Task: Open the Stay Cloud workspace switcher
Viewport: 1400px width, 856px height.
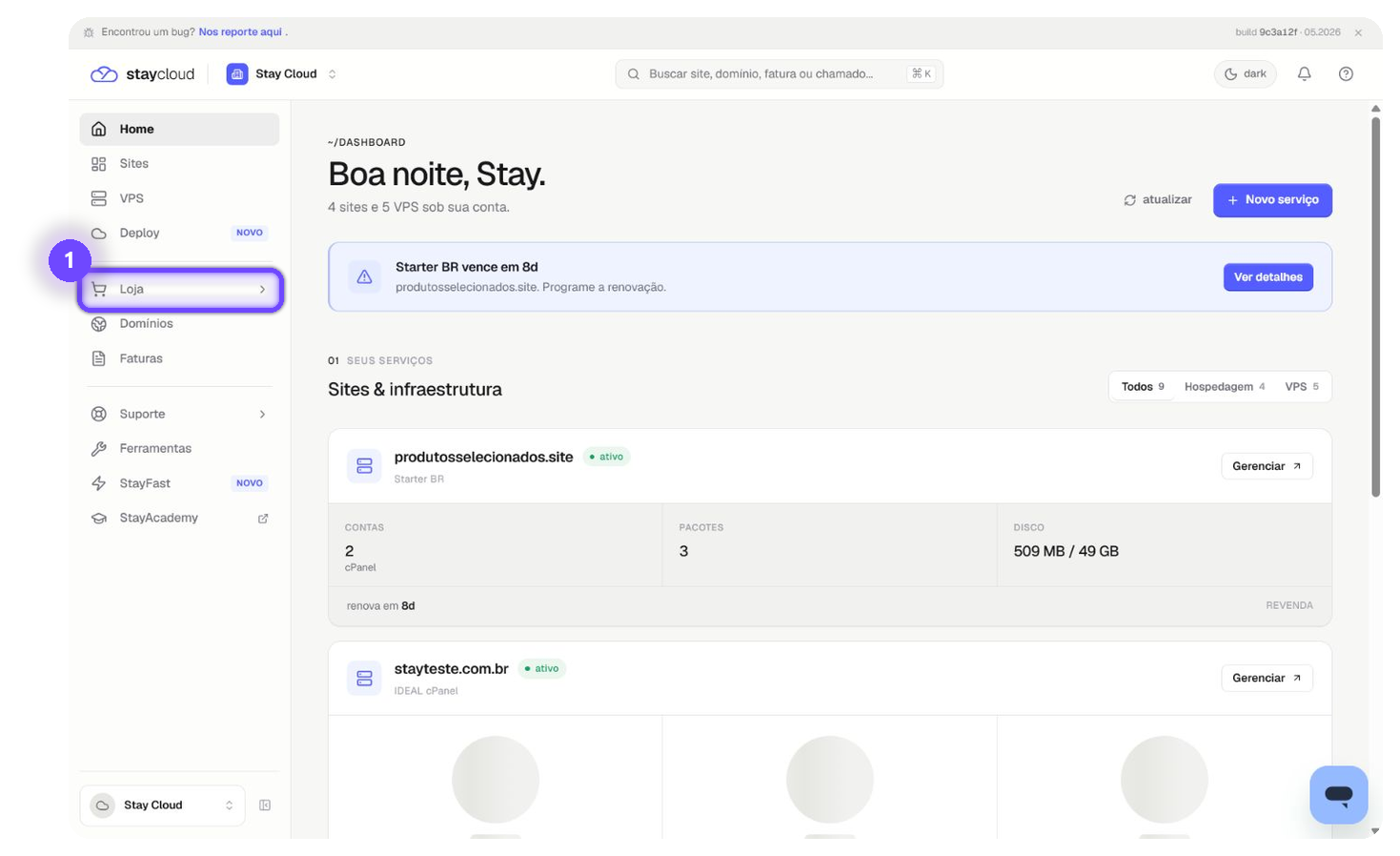Action: tap(281, 74)
